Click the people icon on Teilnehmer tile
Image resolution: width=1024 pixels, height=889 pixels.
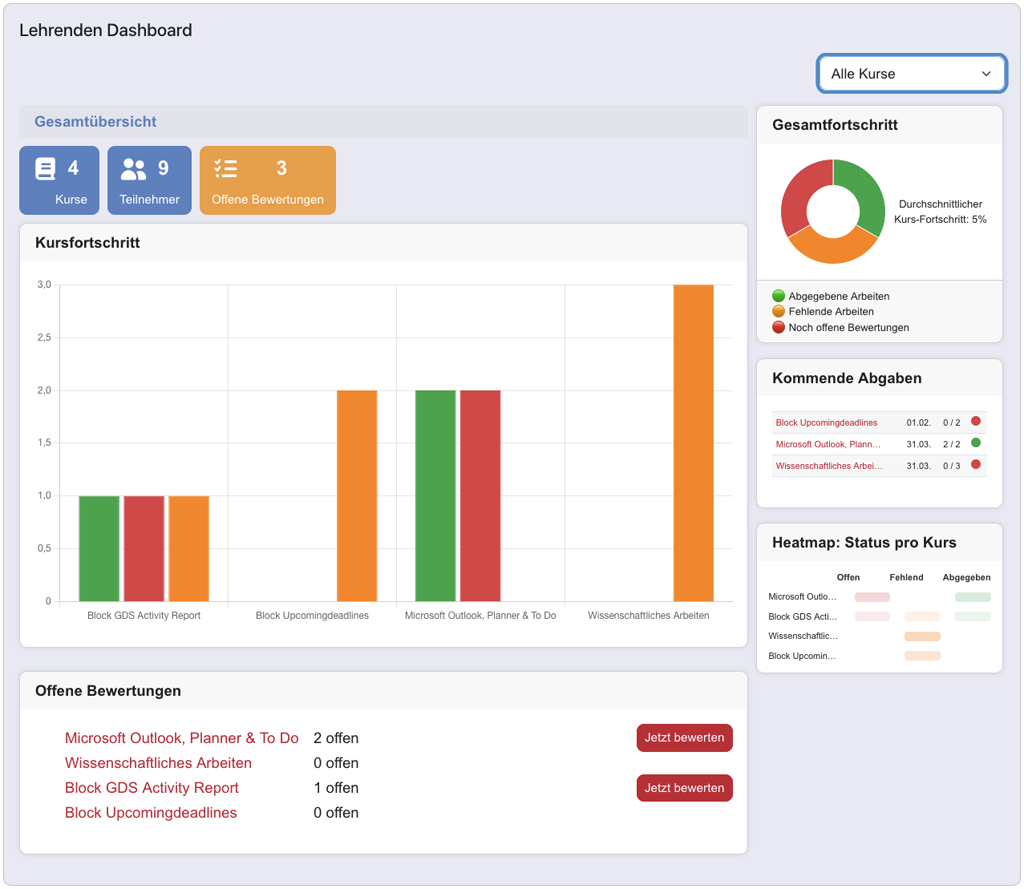[x=133, y=169]
